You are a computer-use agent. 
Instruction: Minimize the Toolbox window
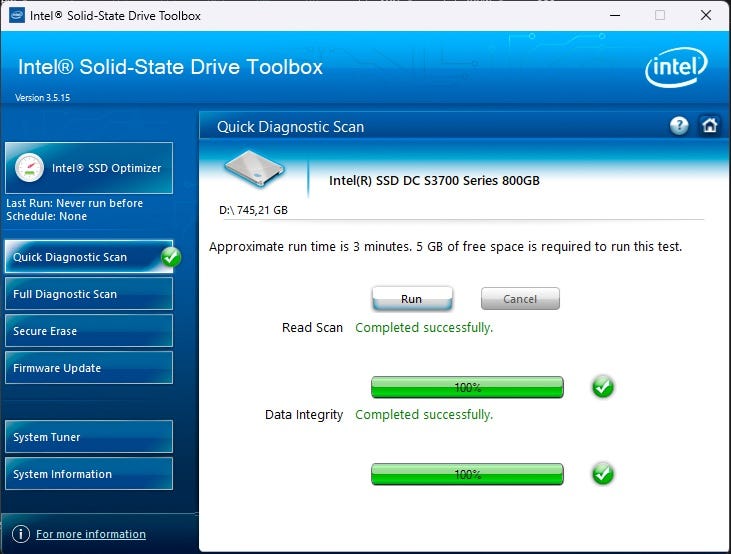(615, 15)
